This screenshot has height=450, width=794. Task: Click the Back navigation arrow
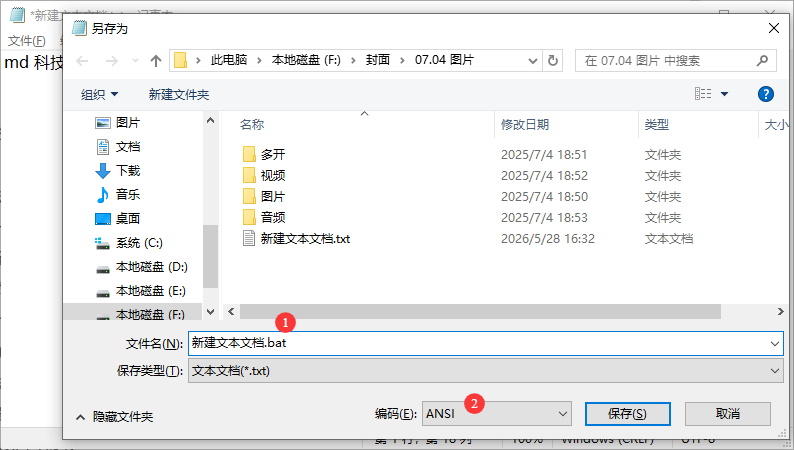point(82,61)
